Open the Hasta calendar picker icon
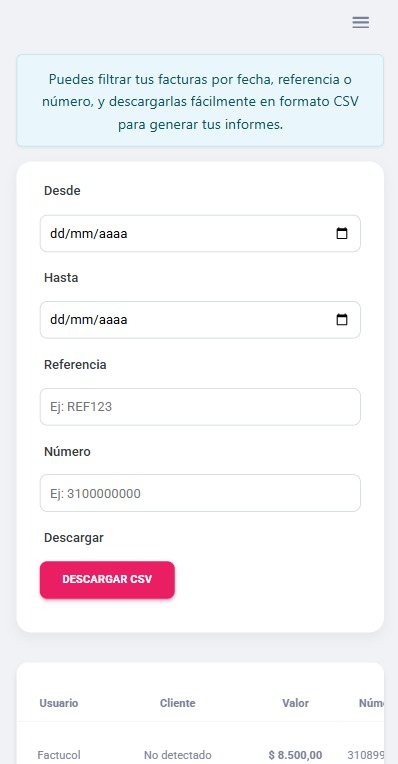The width and height of the screenshot is (398, 764). [342, 320]
